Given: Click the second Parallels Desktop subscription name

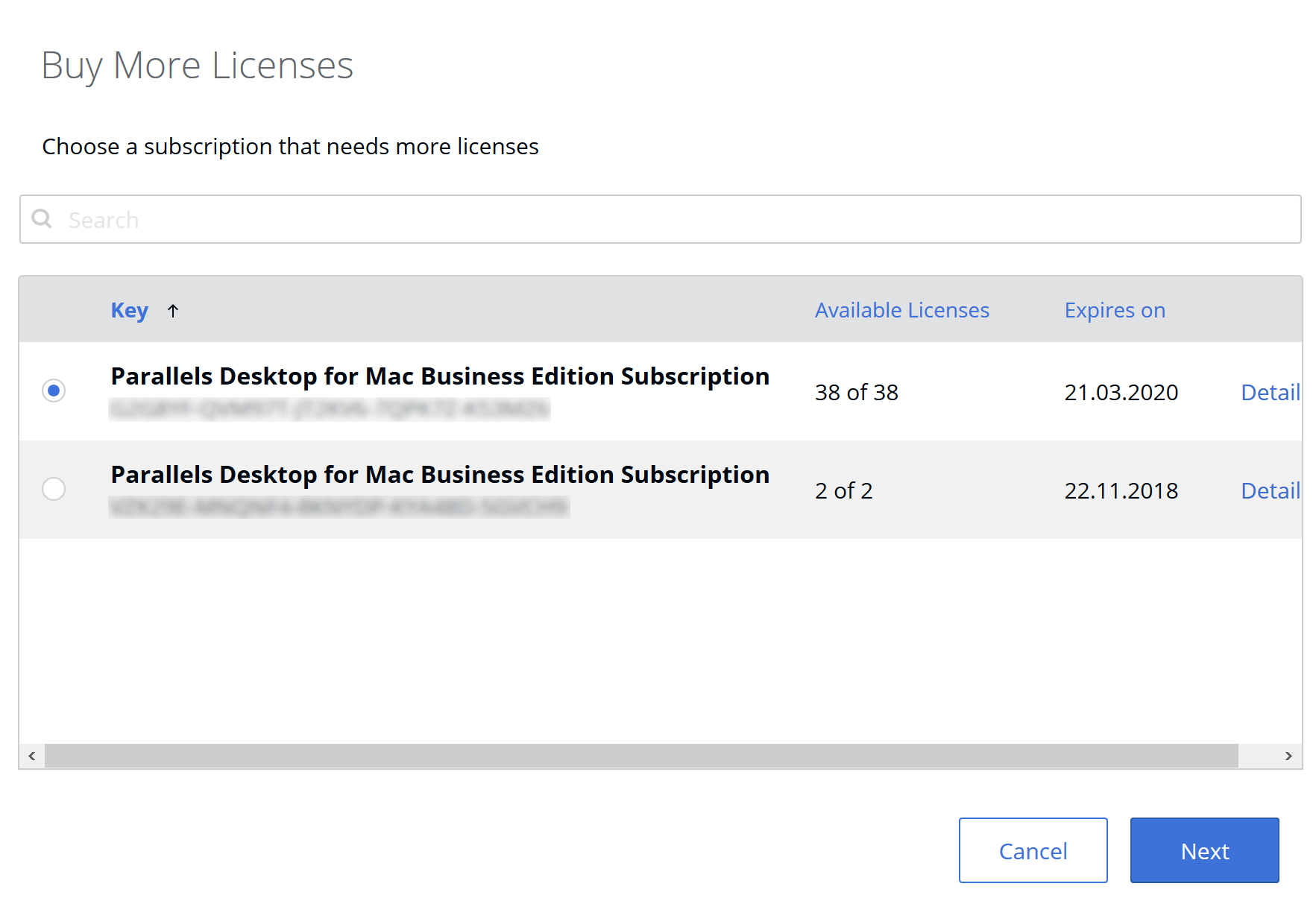Looking at the screenshot, I should [x=440, y=475].
